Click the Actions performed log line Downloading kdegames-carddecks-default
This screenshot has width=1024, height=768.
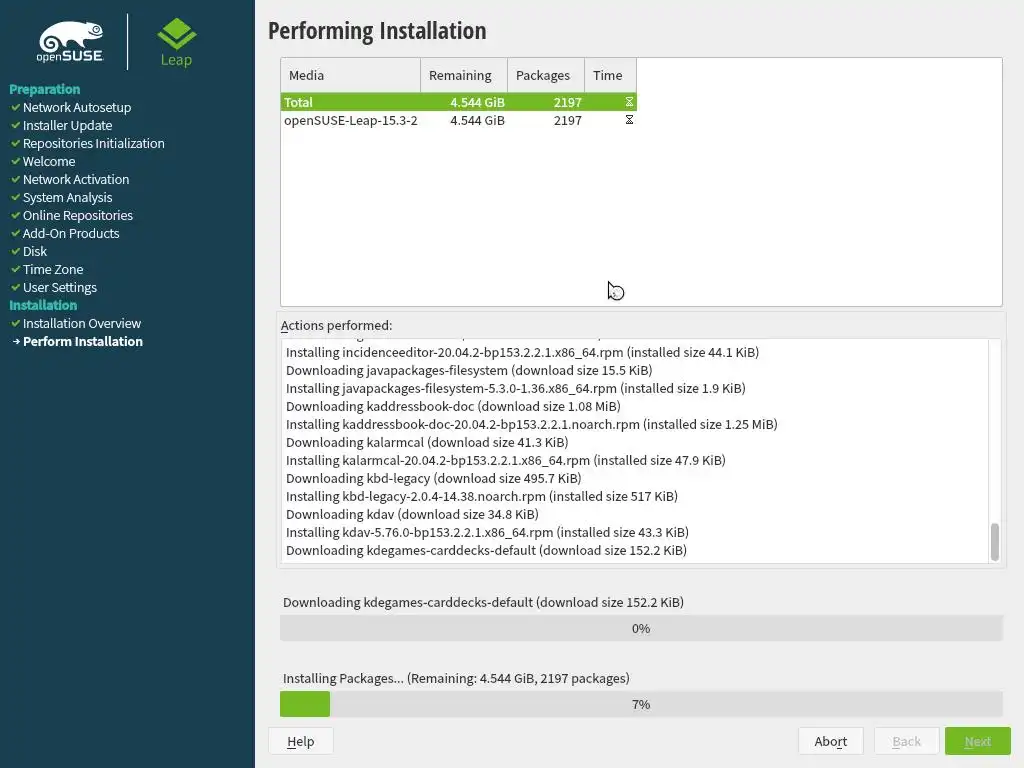coord(487,550)
